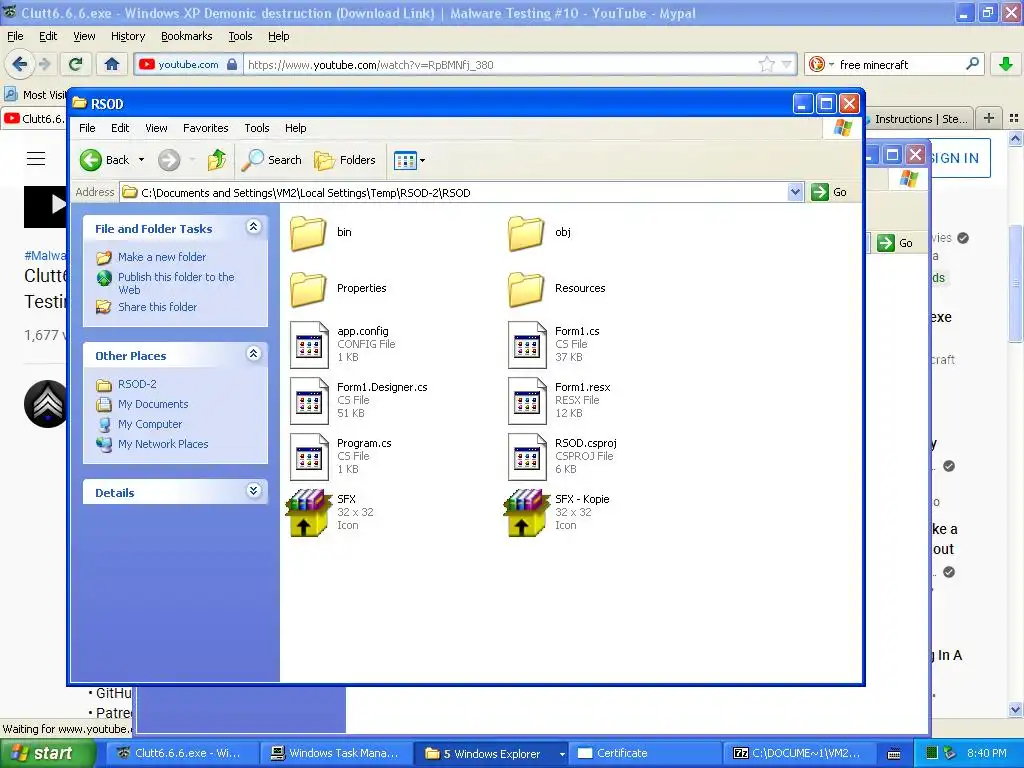Click Go button in RSOD window
This screenshot has height=768, width=1024.
(829, 192)
